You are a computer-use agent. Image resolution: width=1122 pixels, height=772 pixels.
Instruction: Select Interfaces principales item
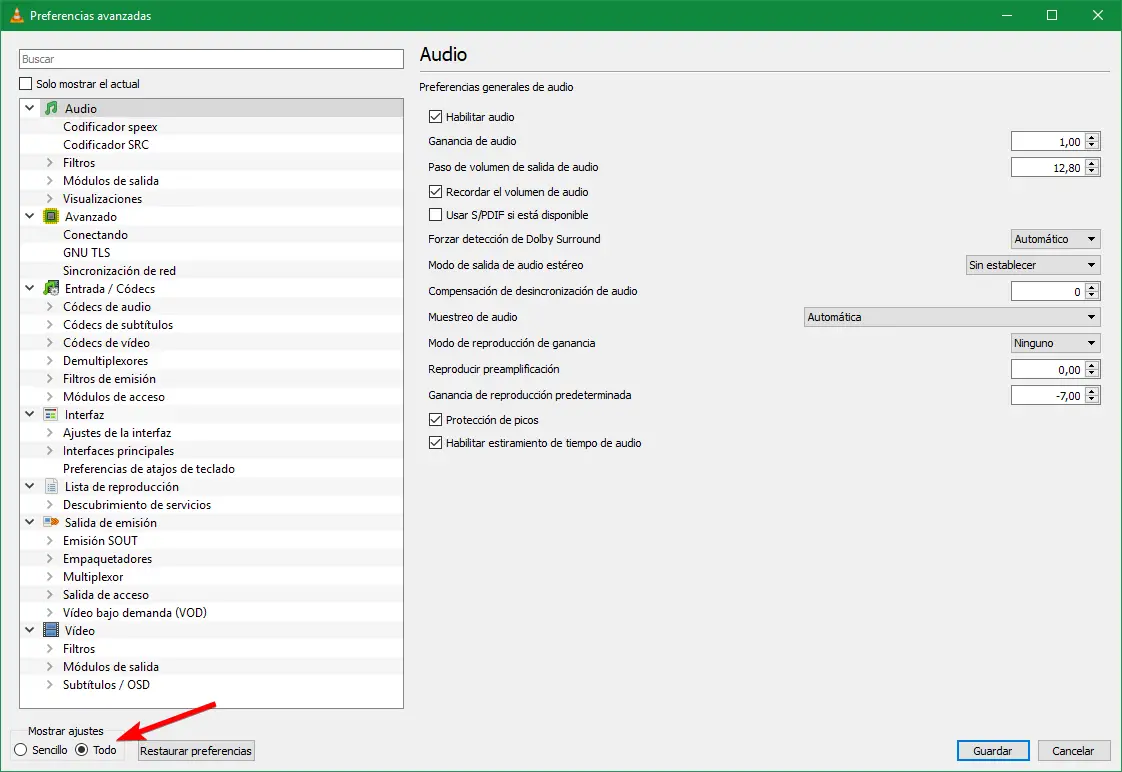(x=118, y=451)
